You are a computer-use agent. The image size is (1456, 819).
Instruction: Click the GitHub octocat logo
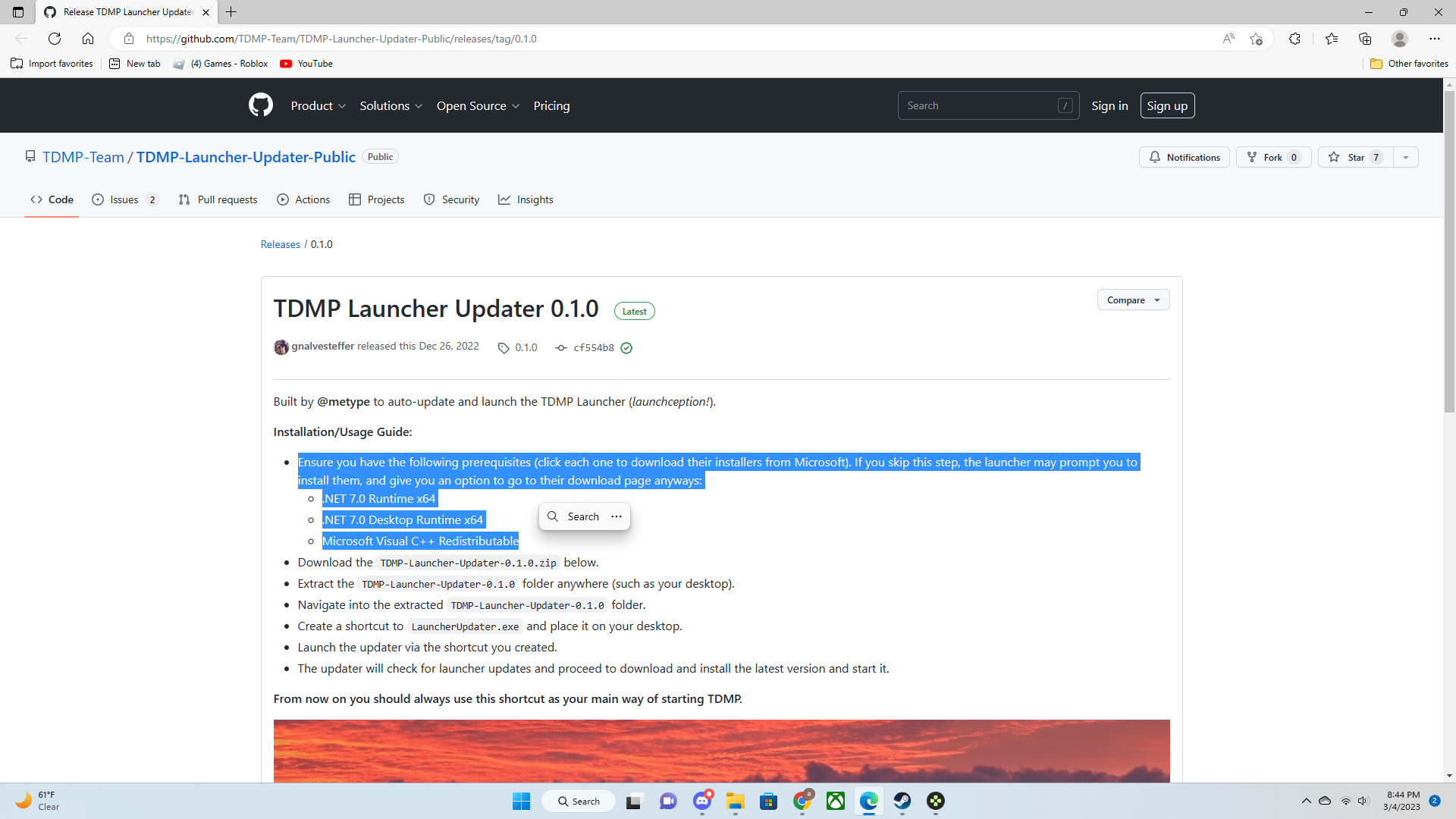[260, 105]
